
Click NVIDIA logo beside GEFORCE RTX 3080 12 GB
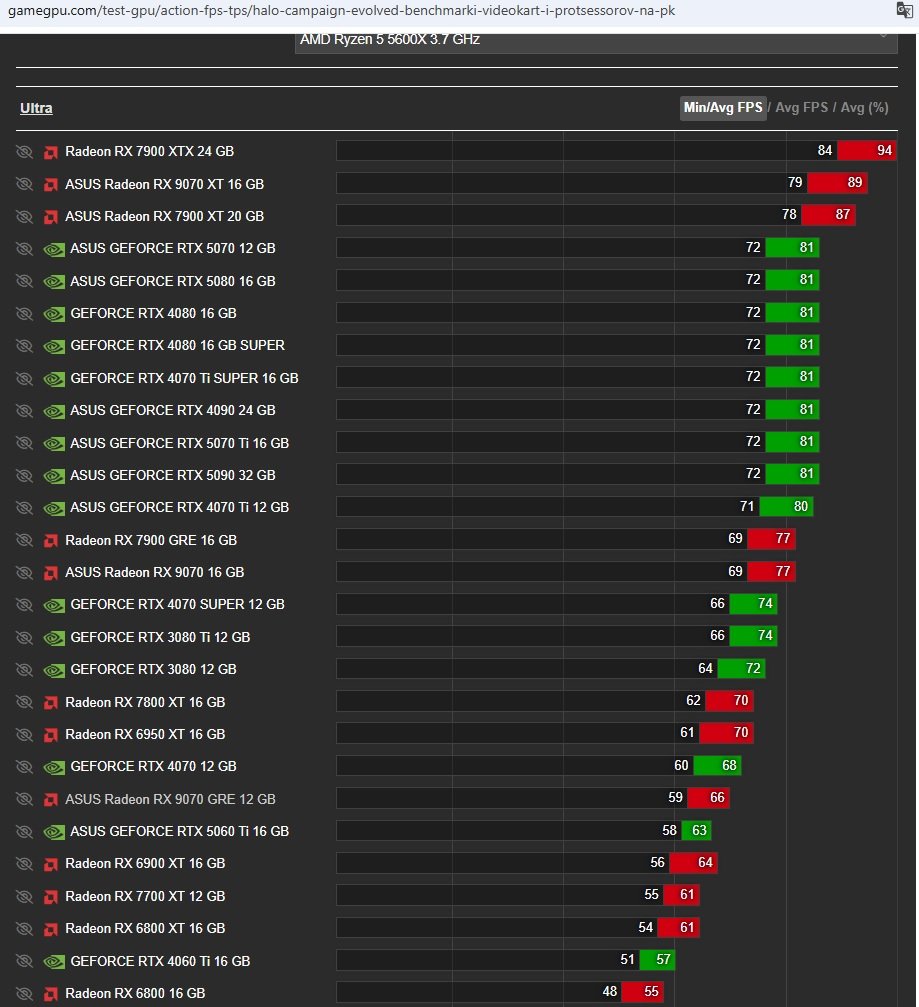pos(54,670)
